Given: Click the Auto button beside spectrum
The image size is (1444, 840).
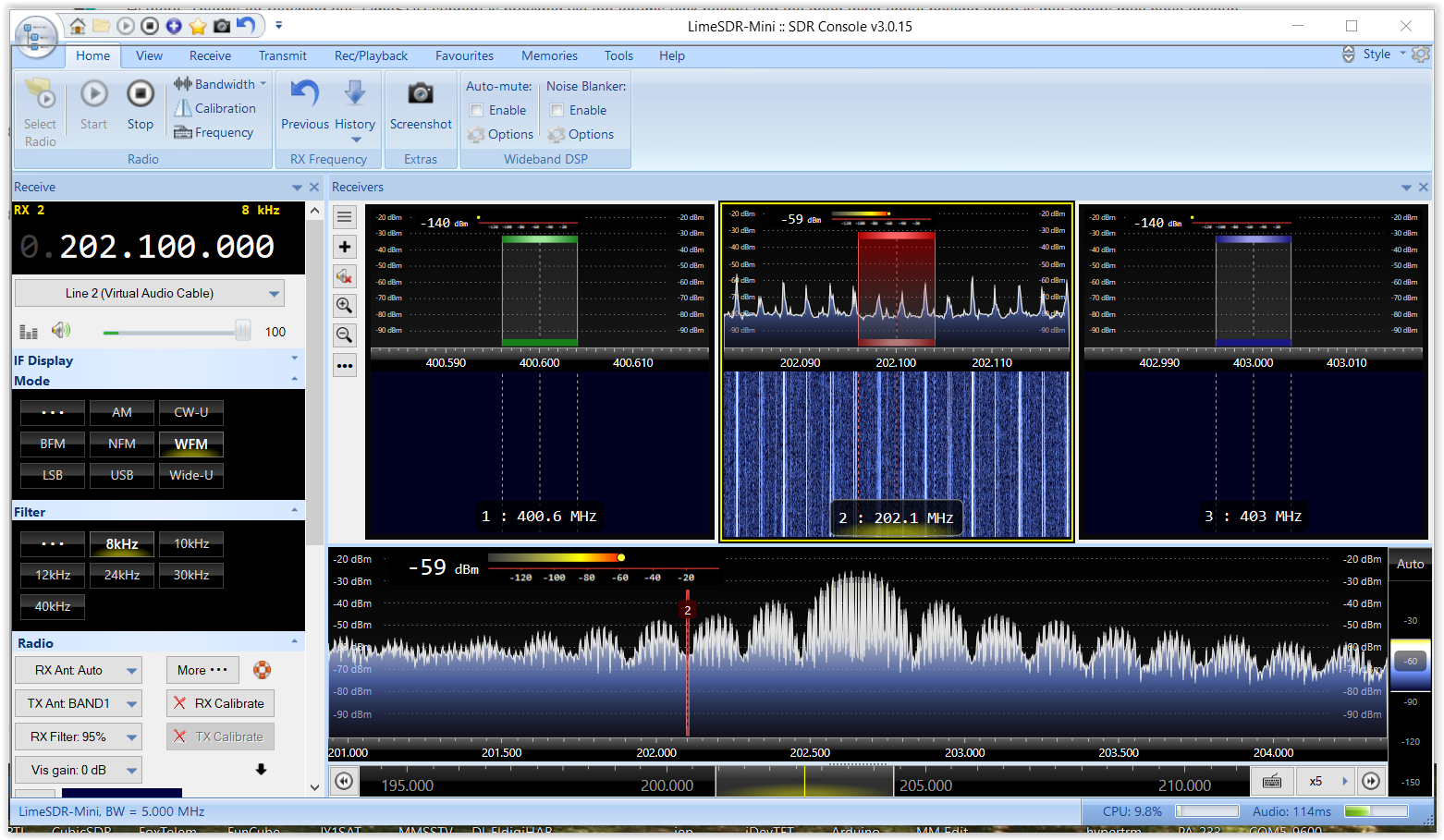Looking at the screenshot, I should click(x=1410, y=564).
